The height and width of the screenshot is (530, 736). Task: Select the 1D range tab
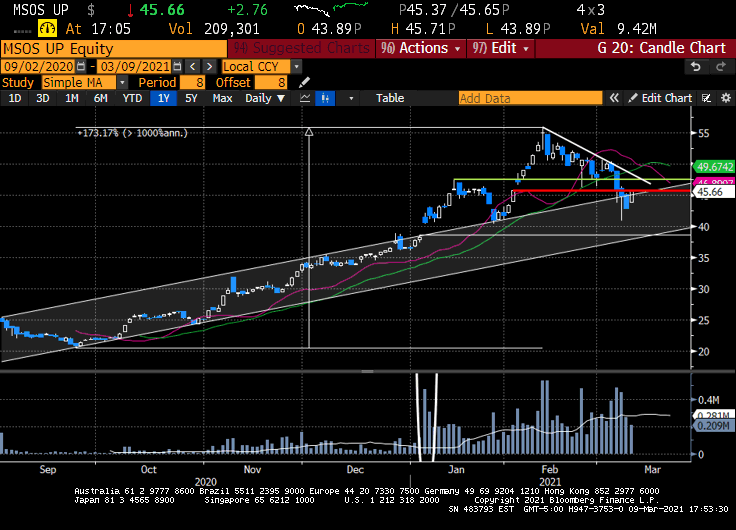pyautogui.click(x=15, y=98)
